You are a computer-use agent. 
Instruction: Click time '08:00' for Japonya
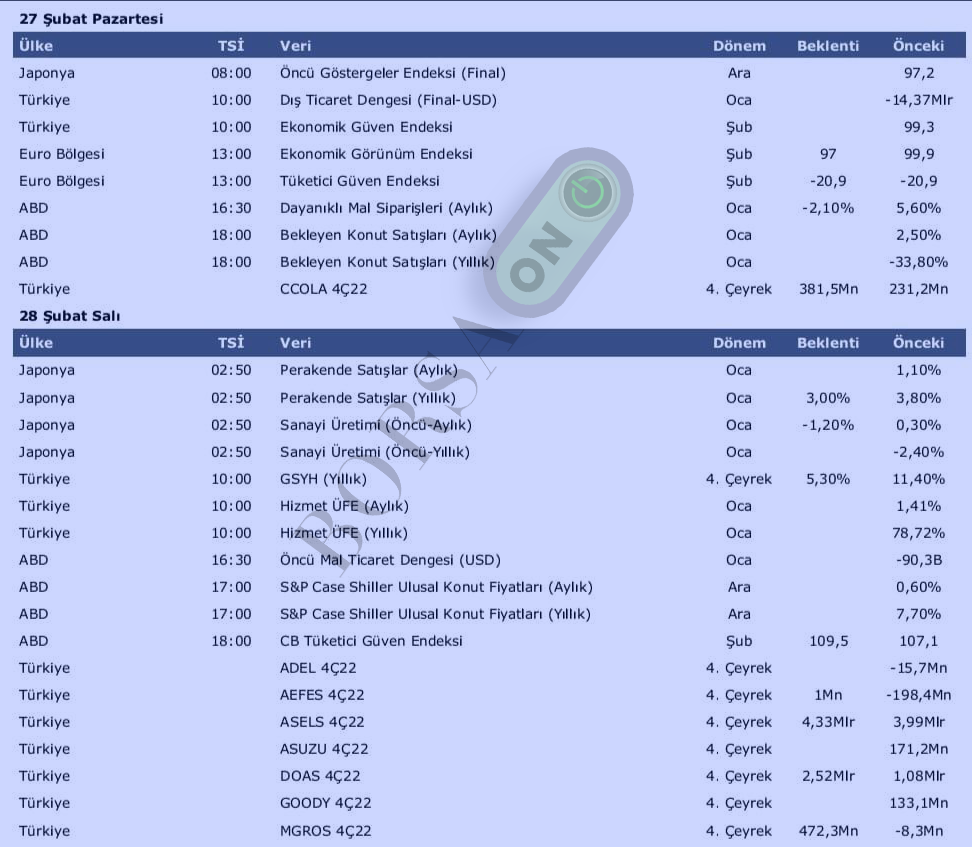tap(231, 73)
